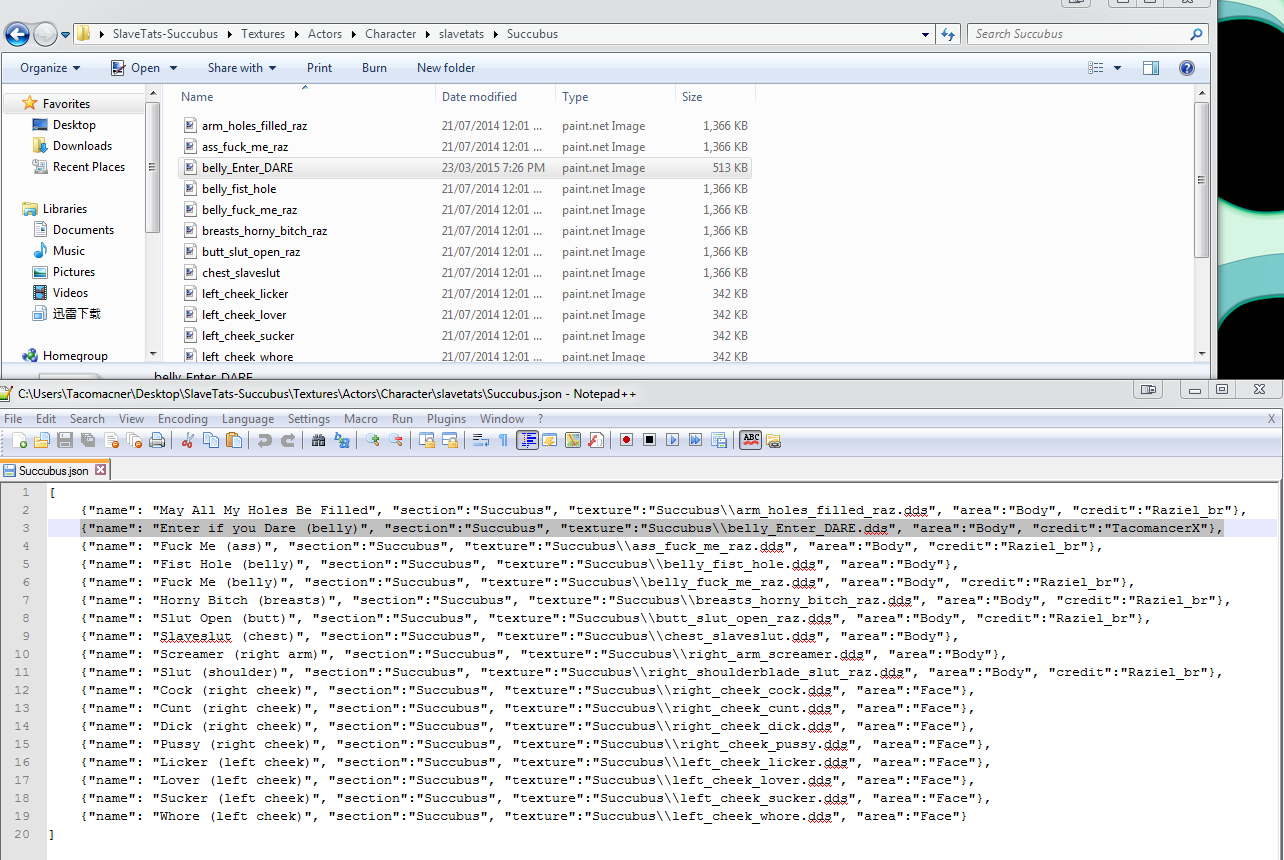Toggle ABC spell check button
Image resolution: width=1284 pixels, height=860 pixels.
[x=750, y=440]
